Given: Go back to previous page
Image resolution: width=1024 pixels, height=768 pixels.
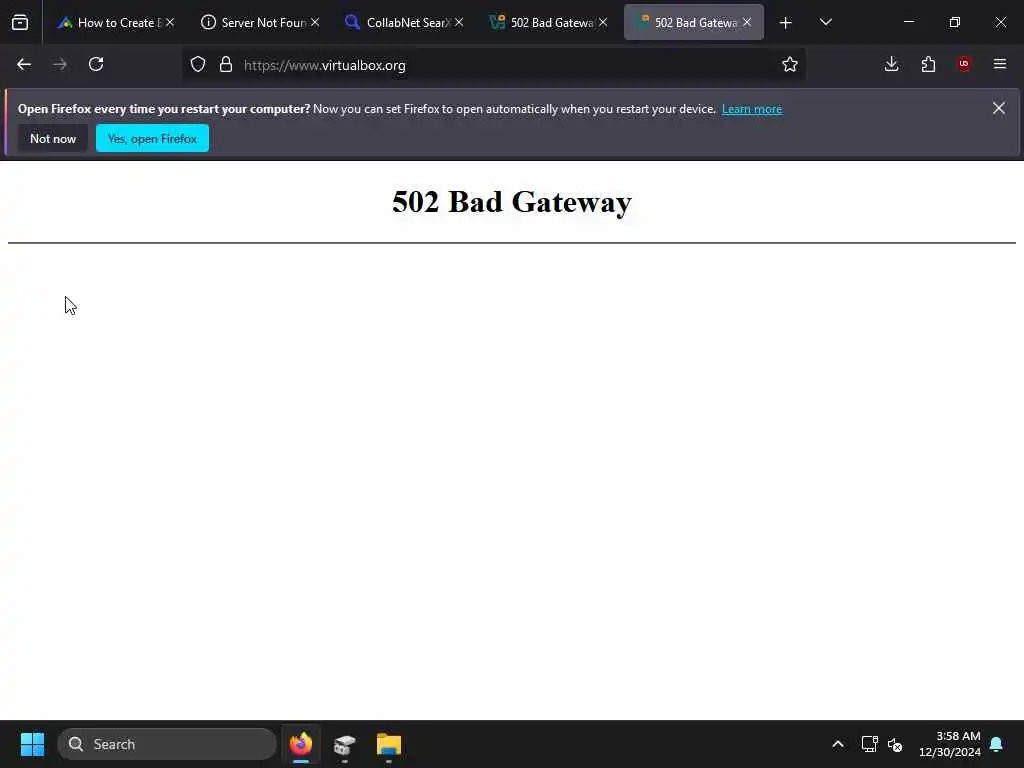Looking at the screenshot, I should point(24,64).
